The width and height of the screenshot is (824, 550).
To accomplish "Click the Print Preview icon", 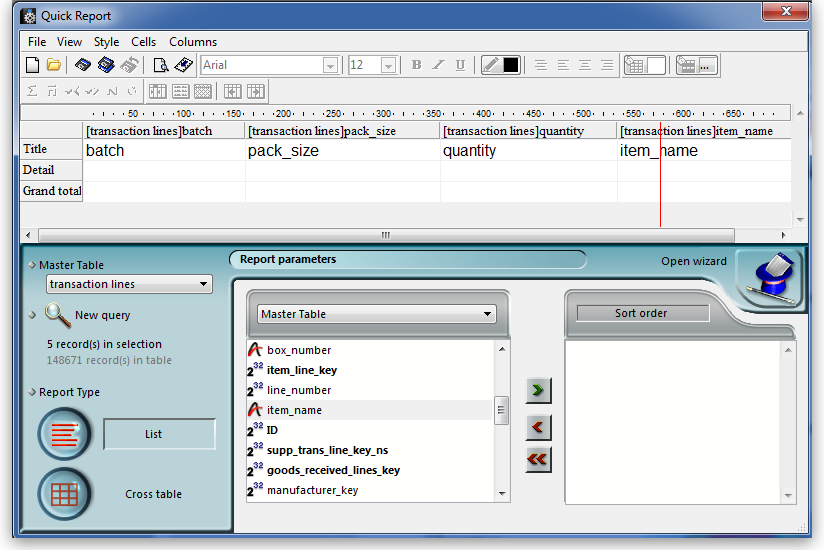I will [x=161, y=65].
